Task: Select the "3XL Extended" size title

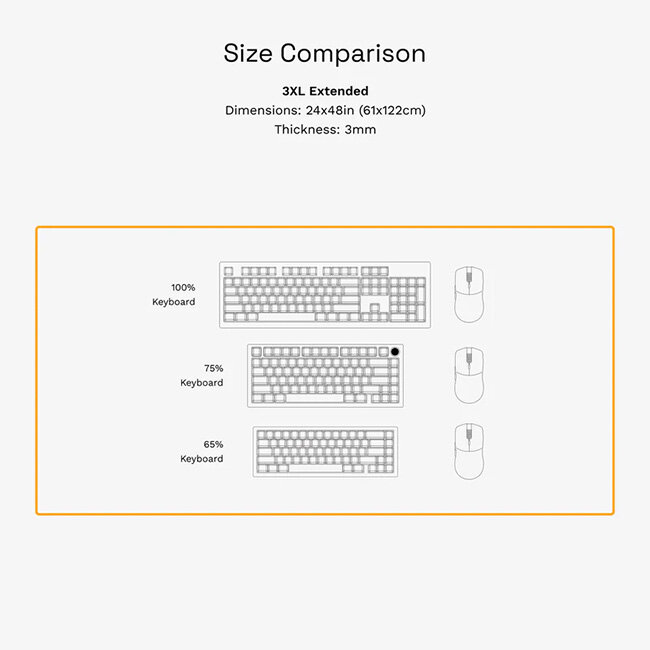Action: point(325,91)
